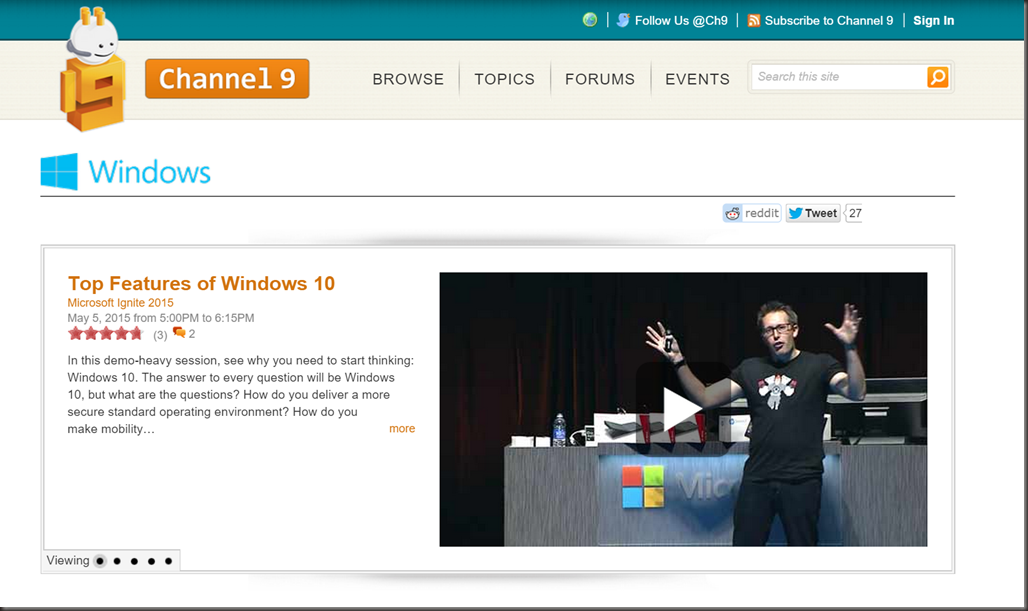Open the BROWSE menu
1028x611 pixels.
pyautogui.click(x=408, y=79)
